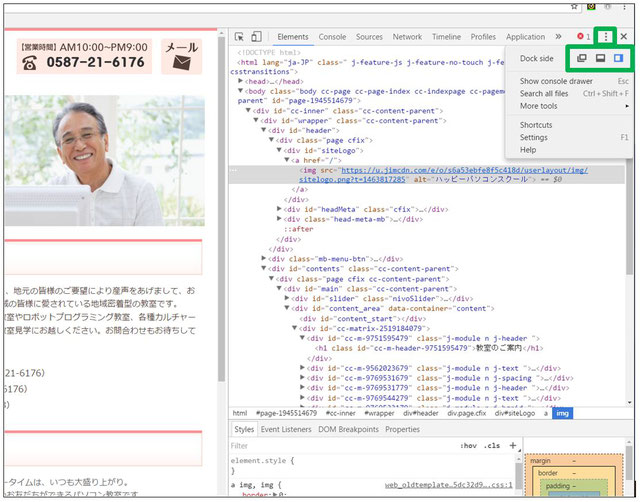Image resolution: width=640 pixels, height=502 pixels.
Task: Switch to the Console tab
Action: 332,37
